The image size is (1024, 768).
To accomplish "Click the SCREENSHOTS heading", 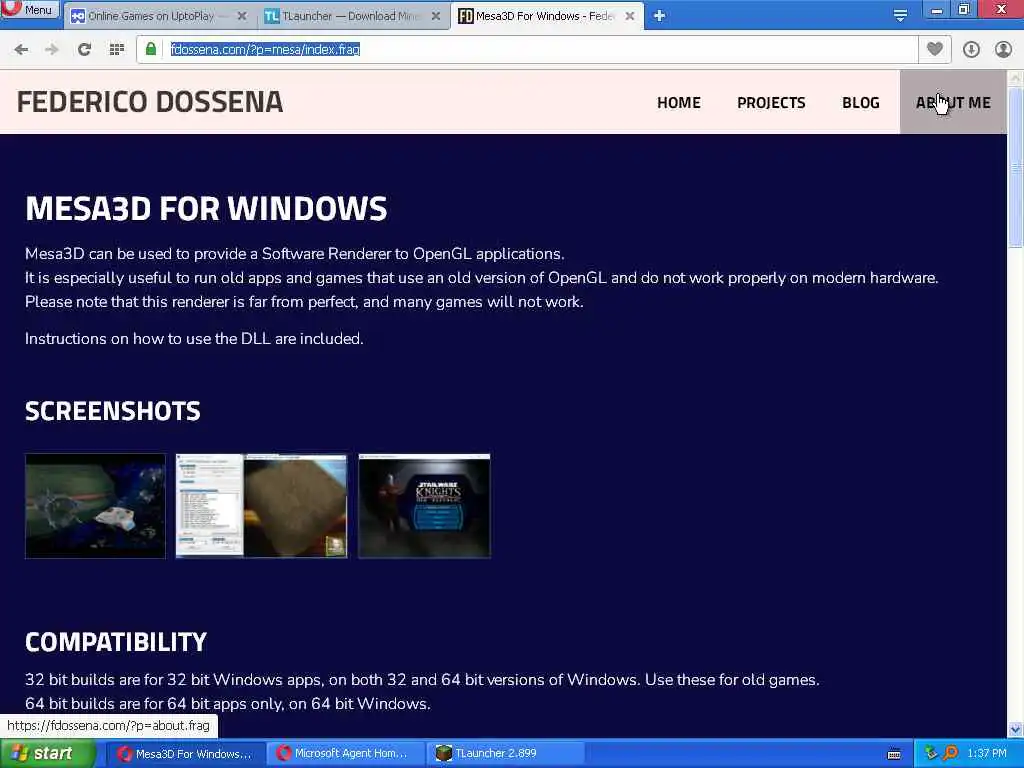I will [x=112, y=411].
